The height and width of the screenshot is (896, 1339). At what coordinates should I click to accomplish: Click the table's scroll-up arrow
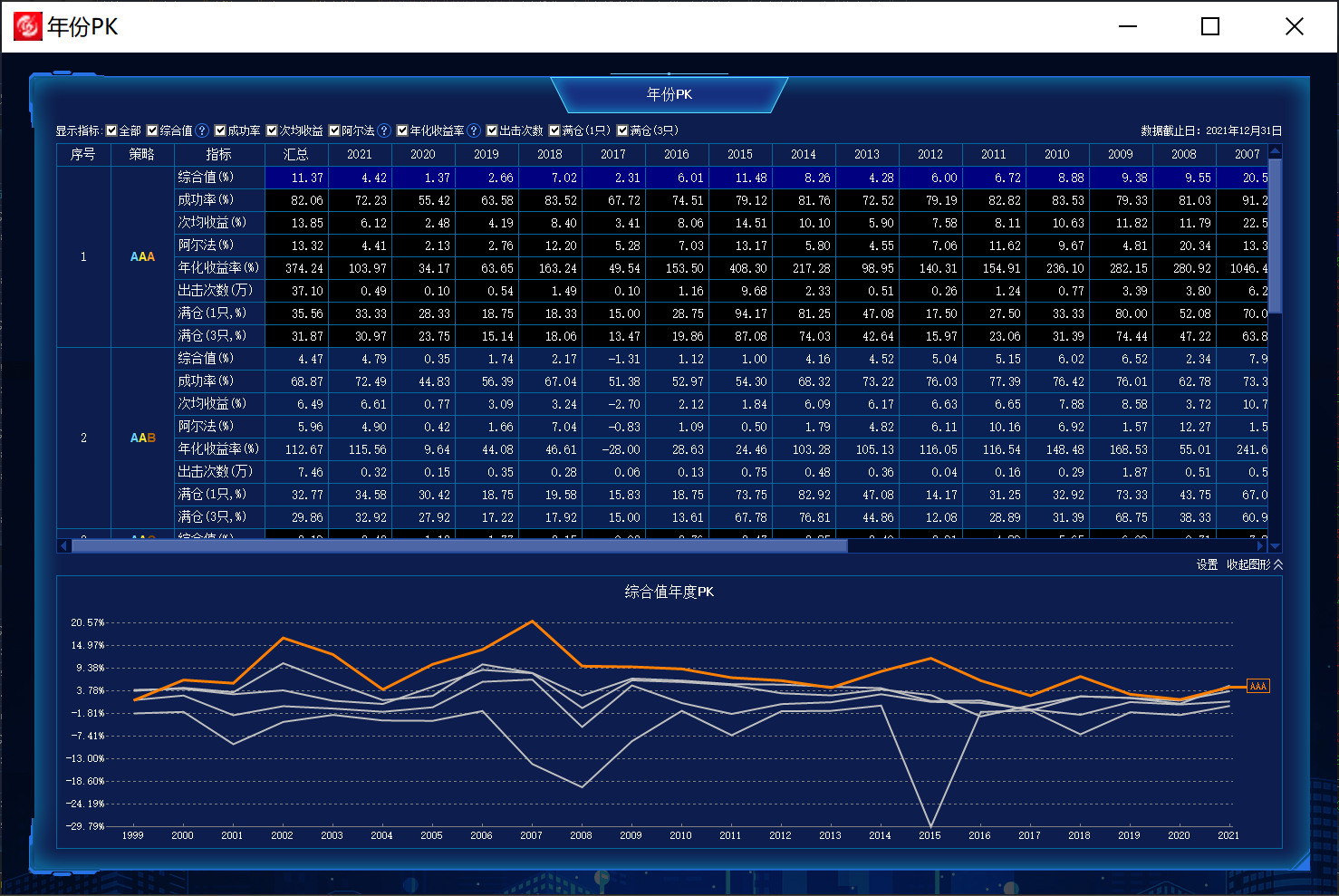coord(1275,151)
